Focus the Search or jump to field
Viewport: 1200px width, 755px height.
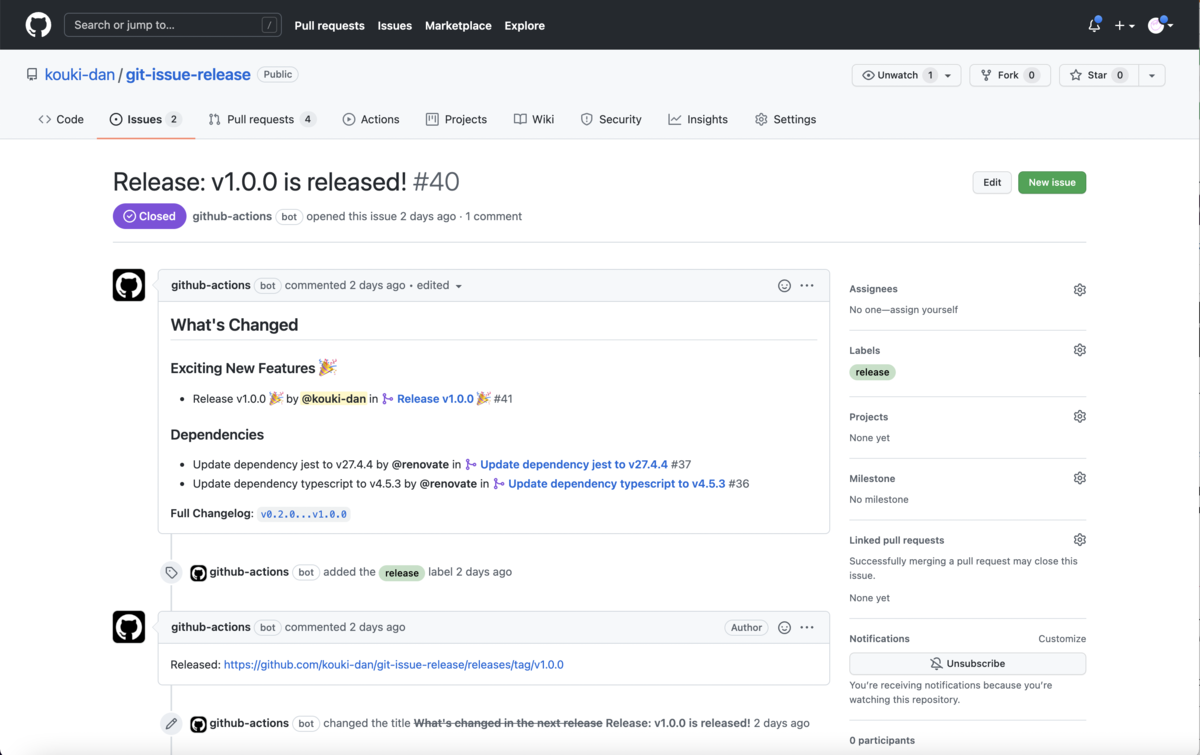tap(173, 25)
